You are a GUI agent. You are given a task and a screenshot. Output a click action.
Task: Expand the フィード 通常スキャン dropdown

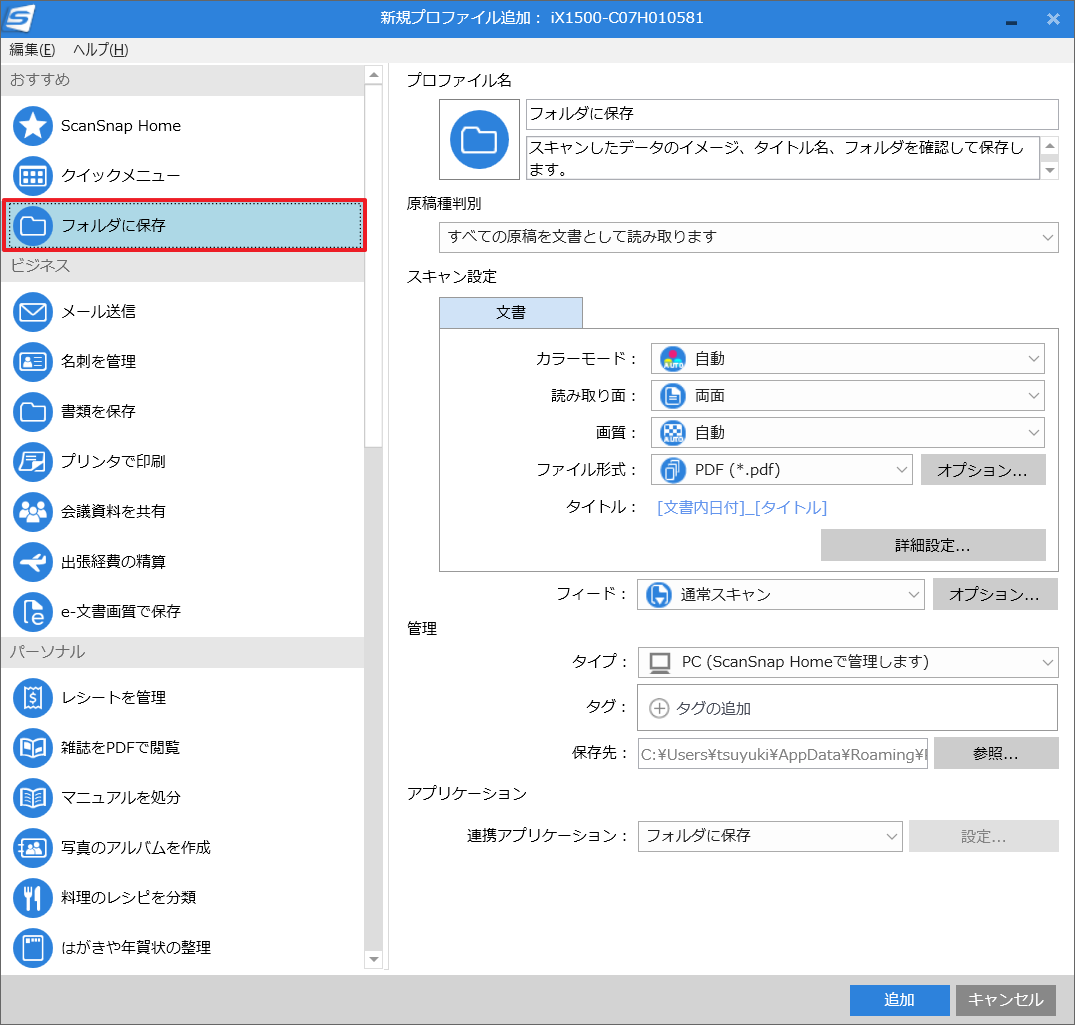click(x=781, y=594)
